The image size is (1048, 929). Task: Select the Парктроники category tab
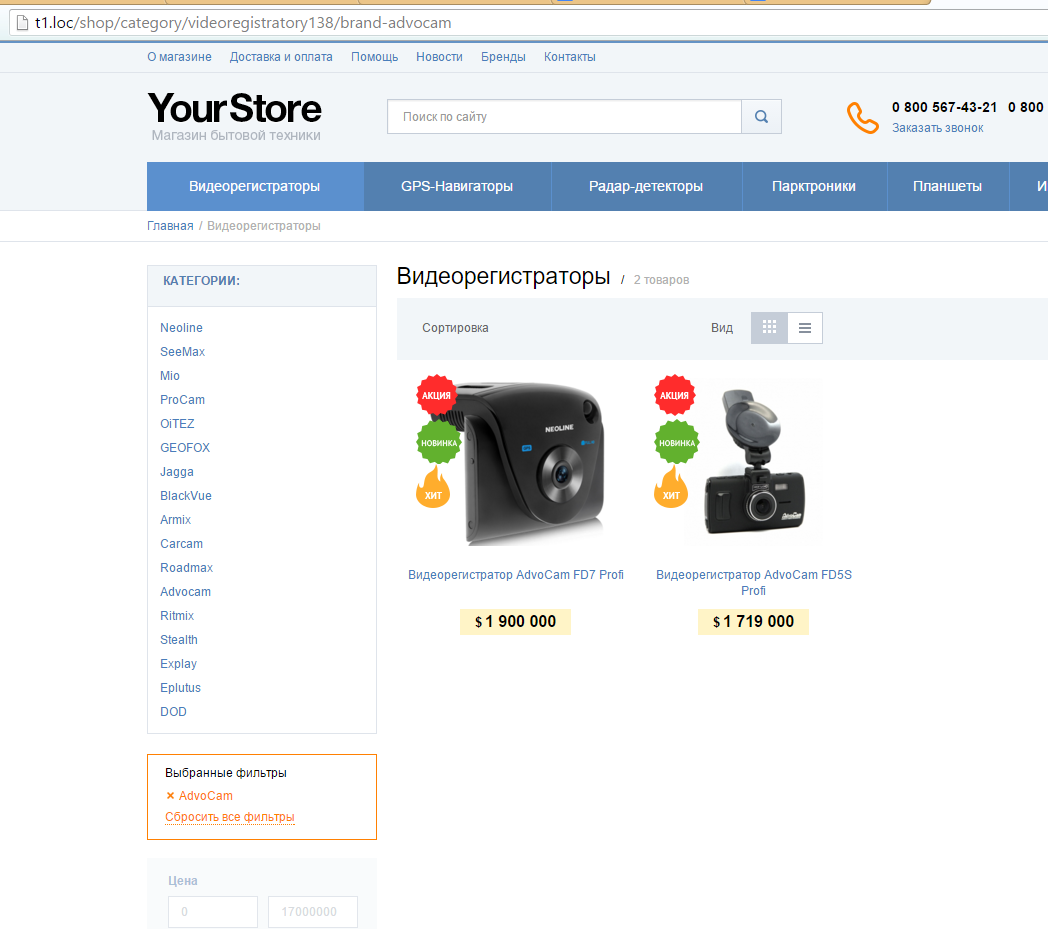(x=814, y=186)
